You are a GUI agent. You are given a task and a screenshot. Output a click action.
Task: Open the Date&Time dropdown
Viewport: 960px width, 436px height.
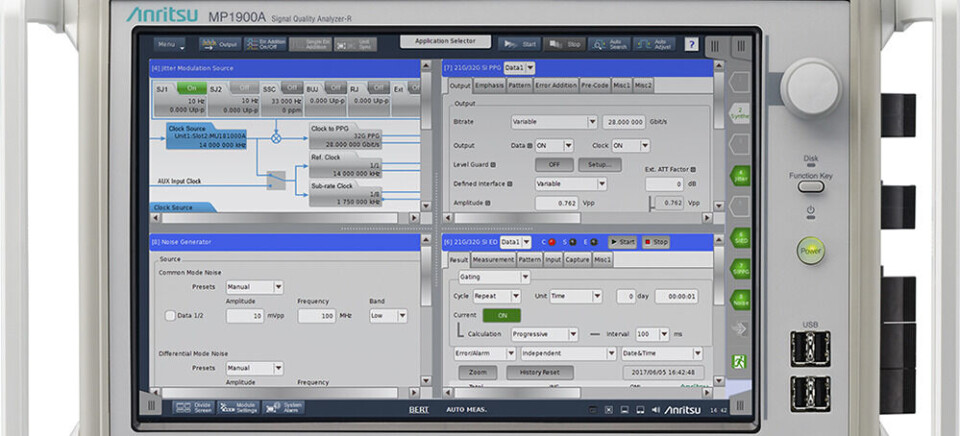tap(662, 354)
